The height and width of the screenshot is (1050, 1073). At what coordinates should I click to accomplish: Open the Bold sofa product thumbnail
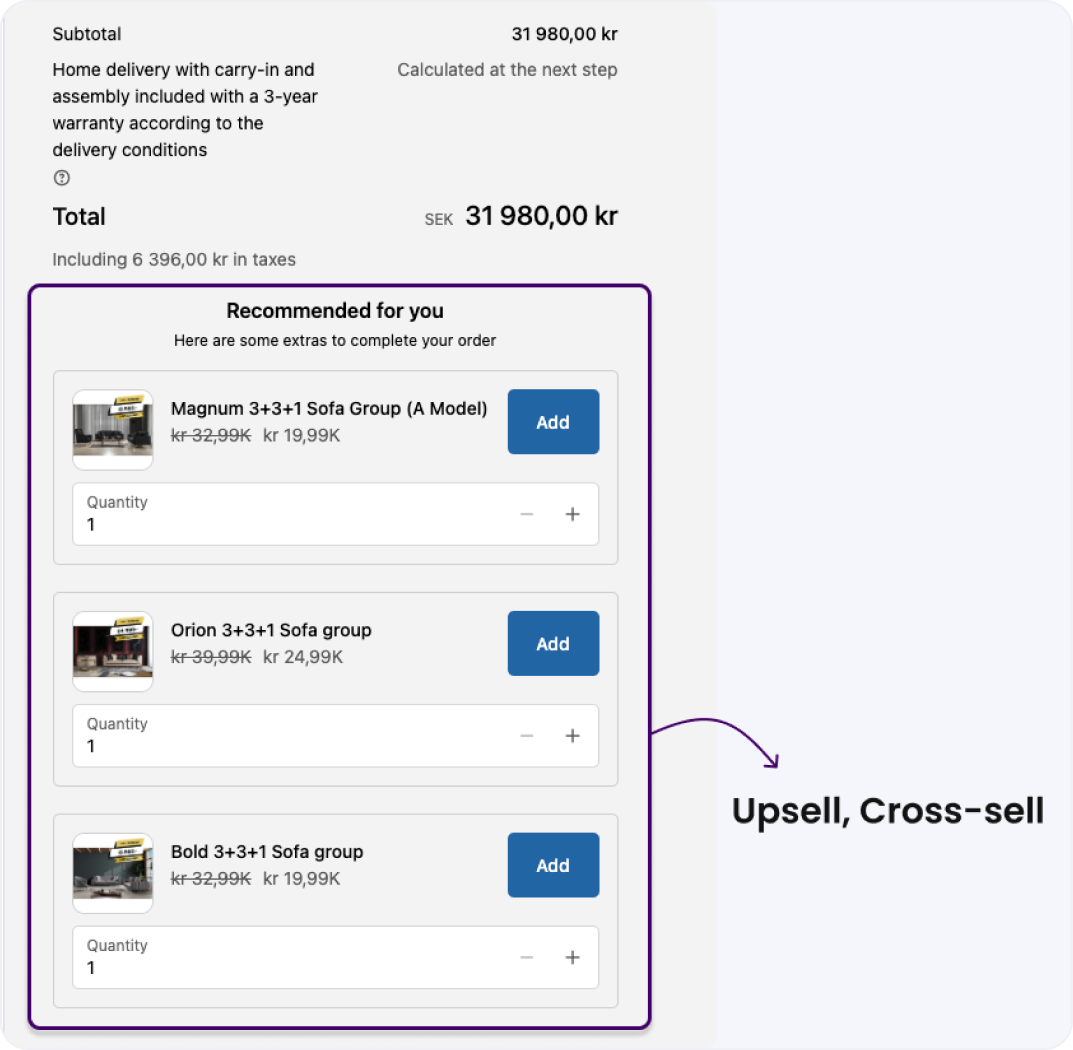point(113,873)
